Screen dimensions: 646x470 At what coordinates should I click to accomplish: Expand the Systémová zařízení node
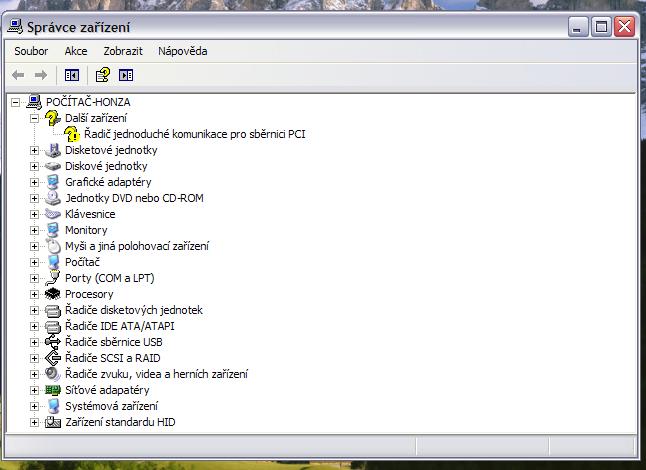click(x=34, y=407)
